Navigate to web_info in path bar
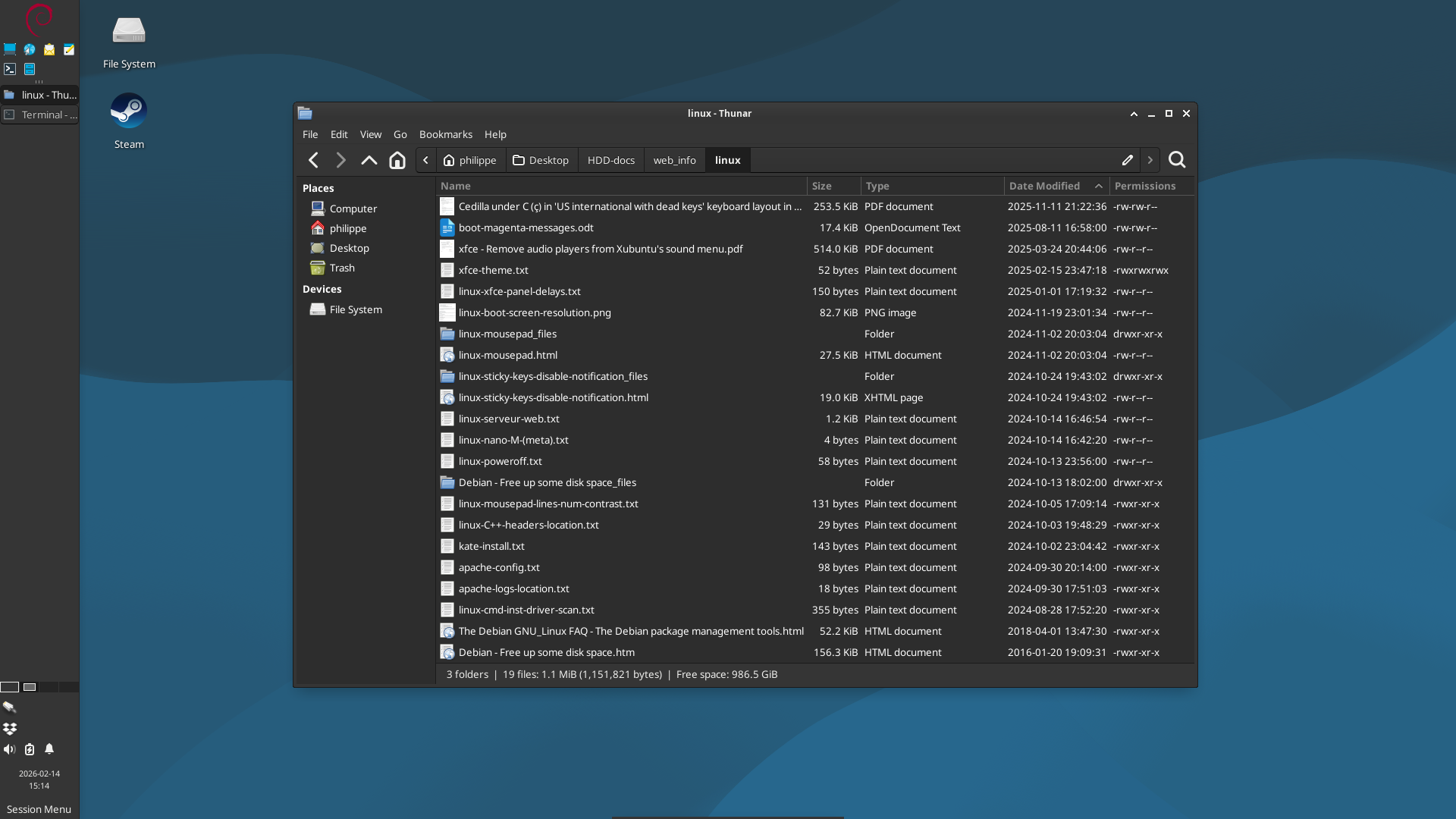Viewport: 1456px width, 819px height. pos(674,160)
